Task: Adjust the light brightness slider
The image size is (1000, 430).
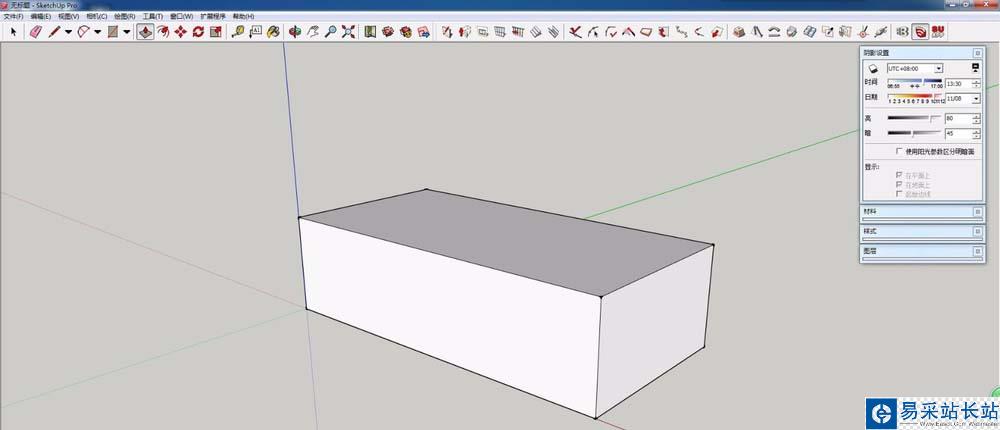Action: tap(915, 118)
